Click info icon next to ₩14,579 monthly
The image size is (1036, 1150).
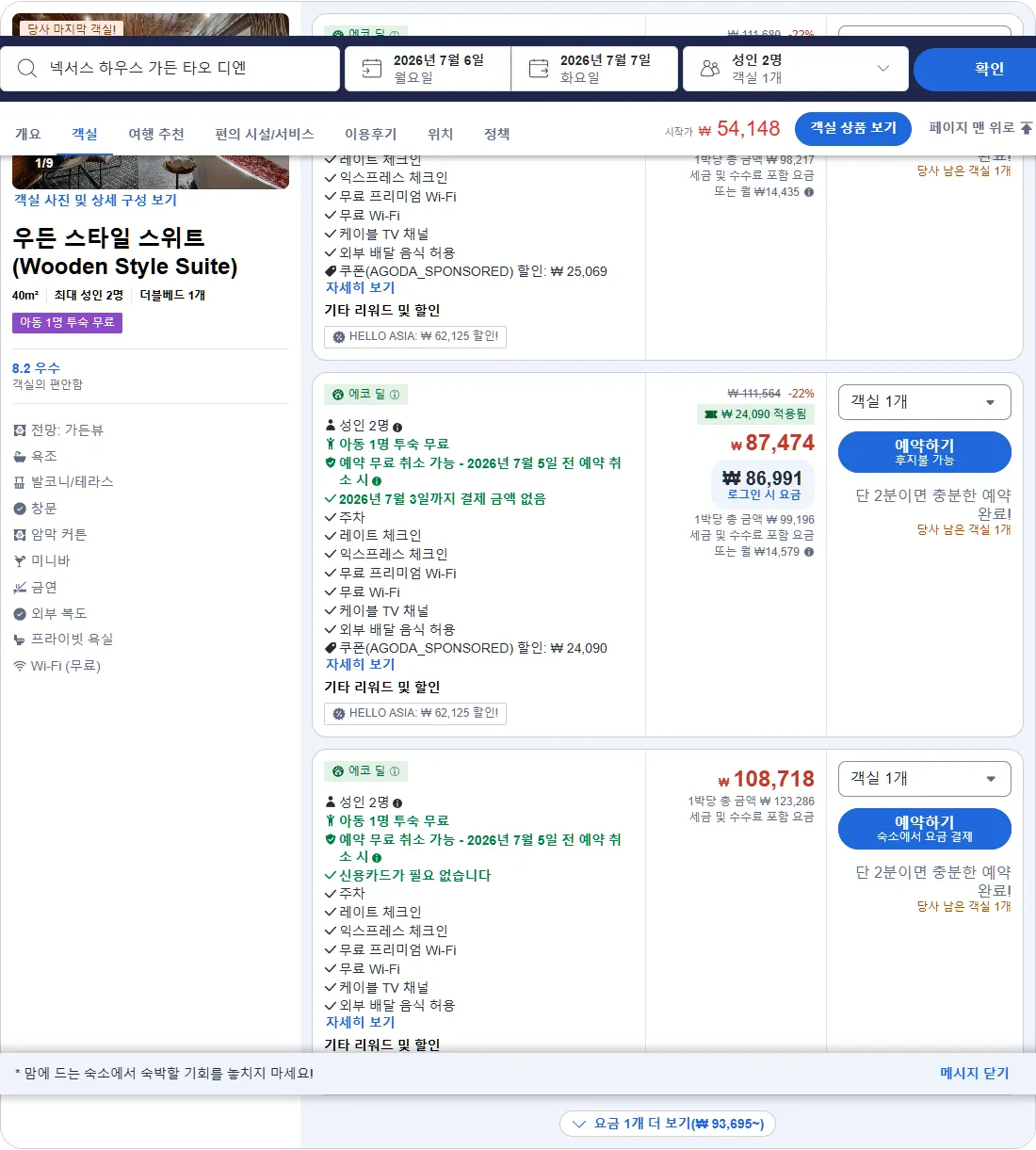(x=809, y=552)
